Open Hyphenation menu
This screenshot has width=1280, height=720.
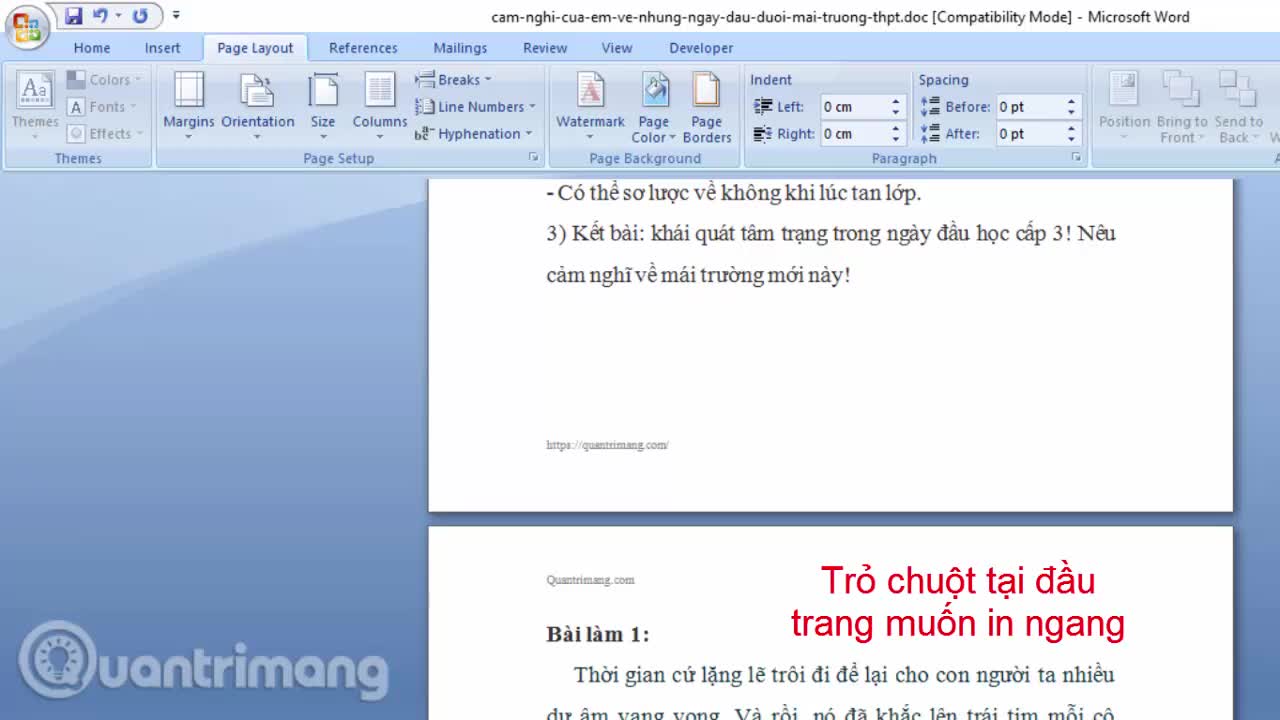(474, 134)
